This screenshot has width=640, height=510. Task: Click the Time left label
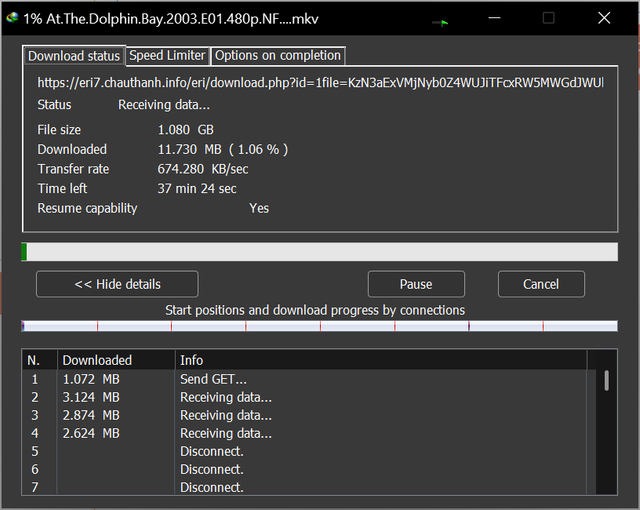click(62, 188)
